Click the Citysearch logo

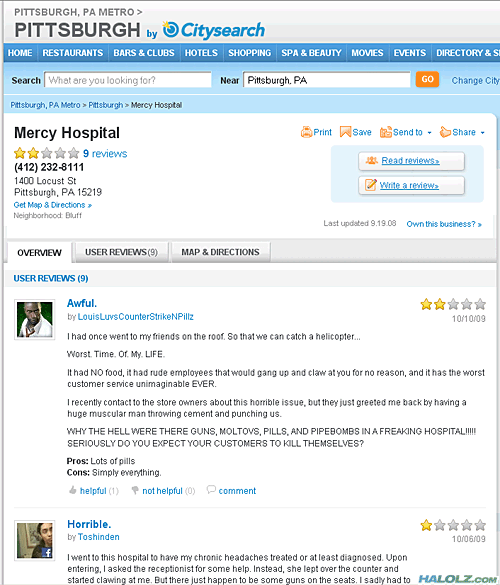coord(214,30)
